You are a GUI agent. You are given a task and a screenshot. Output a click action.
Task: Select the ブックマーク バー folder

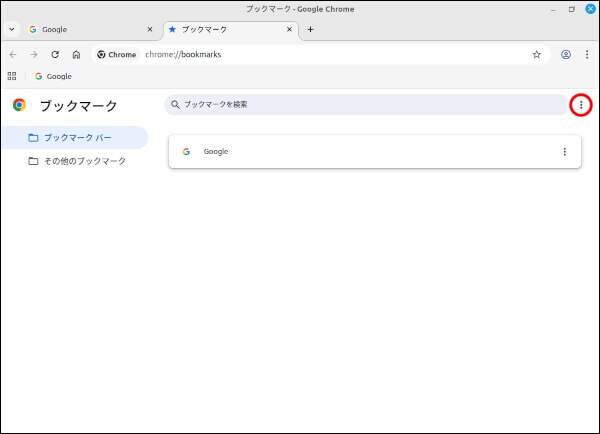(75, 137)
